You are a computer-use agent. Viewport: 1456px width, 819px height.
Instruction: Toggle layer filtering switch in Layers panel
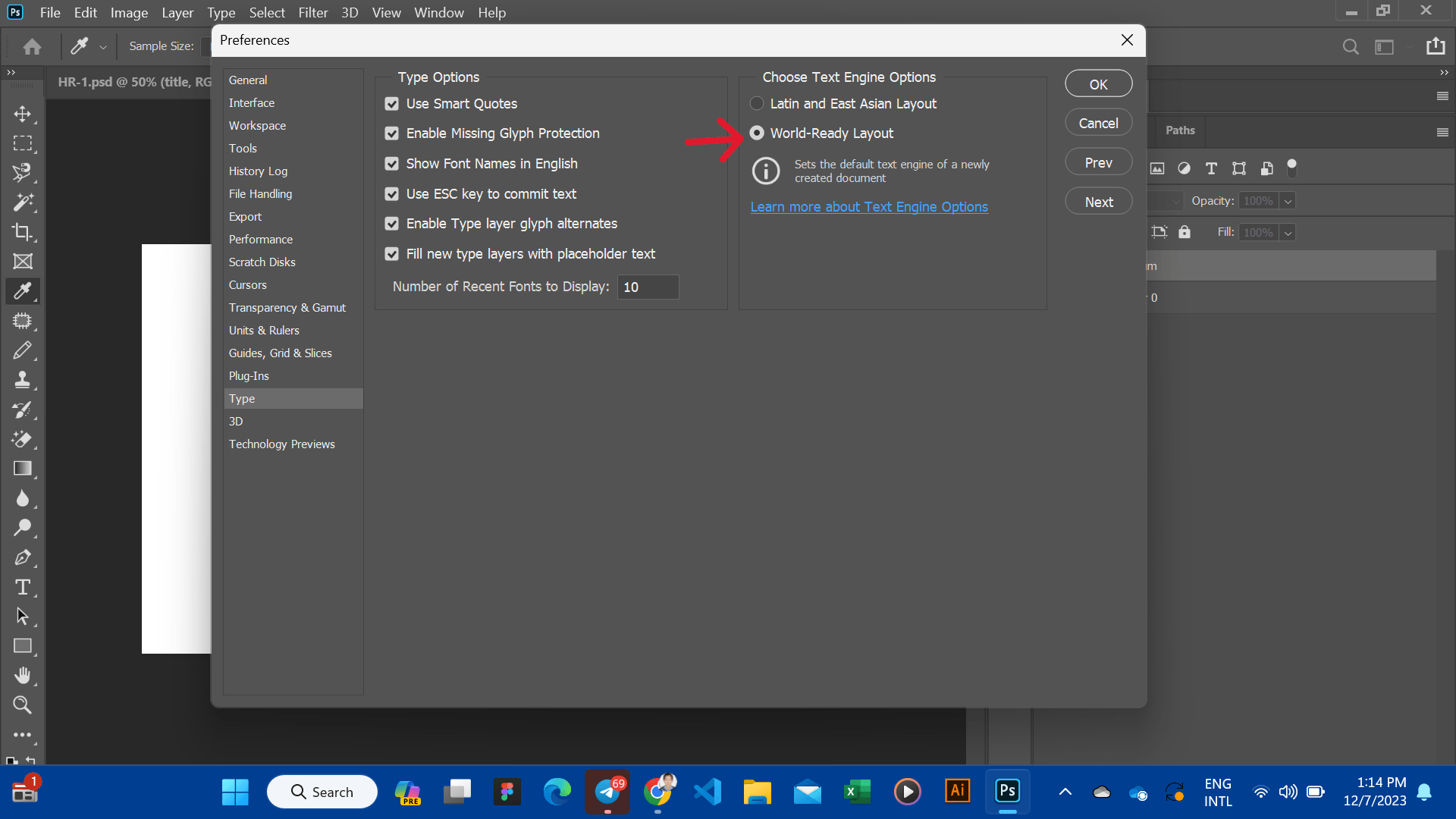tap(1292, 168)
